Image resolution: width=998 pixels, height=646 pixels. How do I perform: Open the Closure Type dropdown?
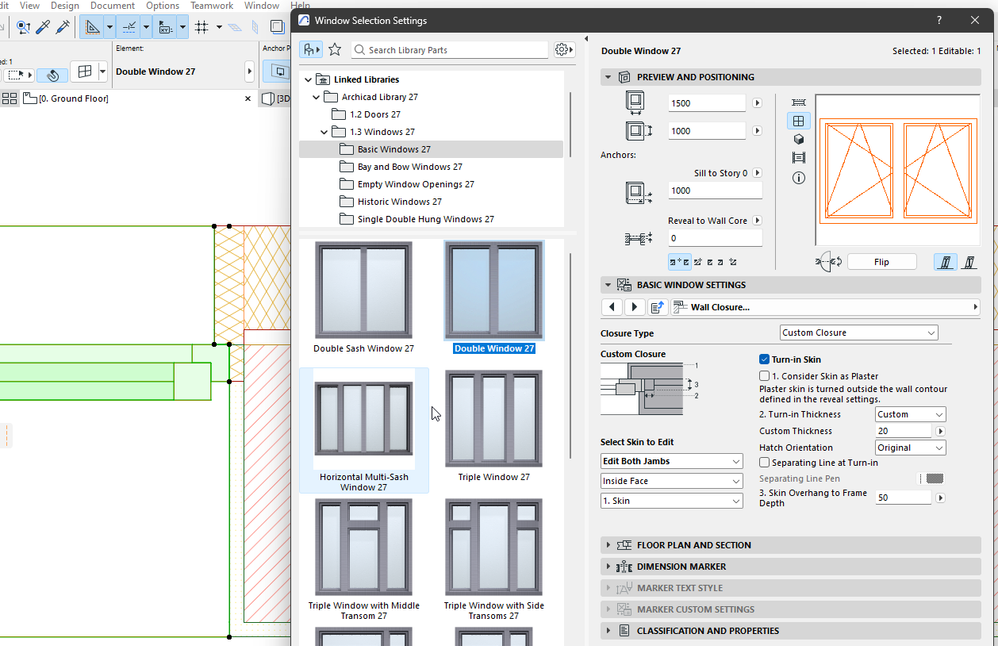[858, 333]
